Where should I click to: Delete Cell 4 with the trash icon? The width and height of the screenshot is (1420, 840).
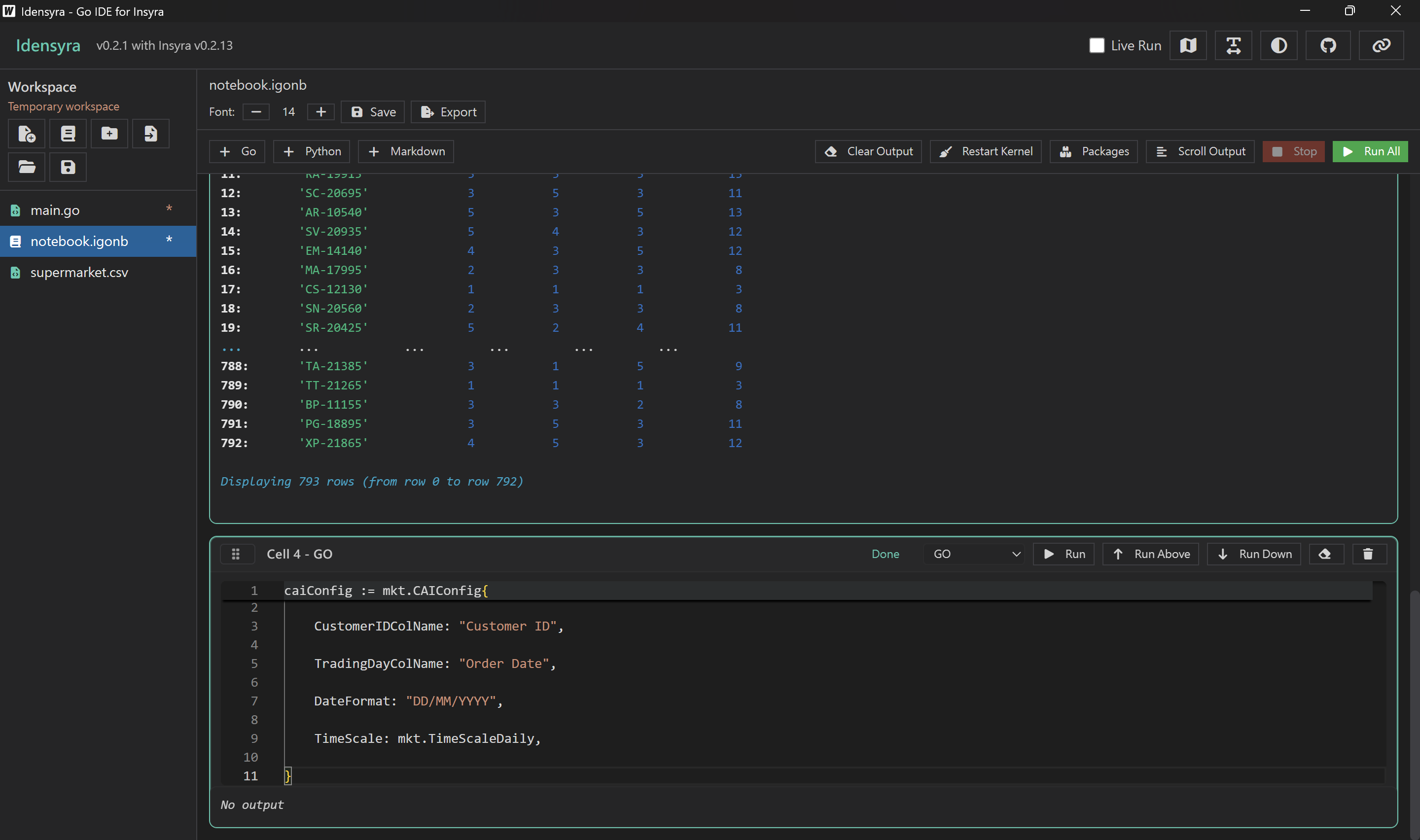(1368, 554)
